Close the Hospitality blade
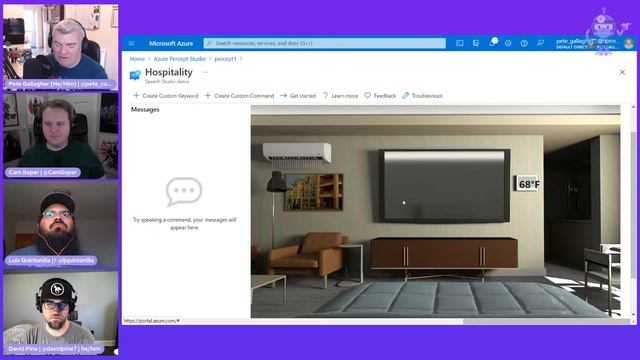Image resolution: width=640 pixels, height=360 pixels. click(x=622, y=72)
